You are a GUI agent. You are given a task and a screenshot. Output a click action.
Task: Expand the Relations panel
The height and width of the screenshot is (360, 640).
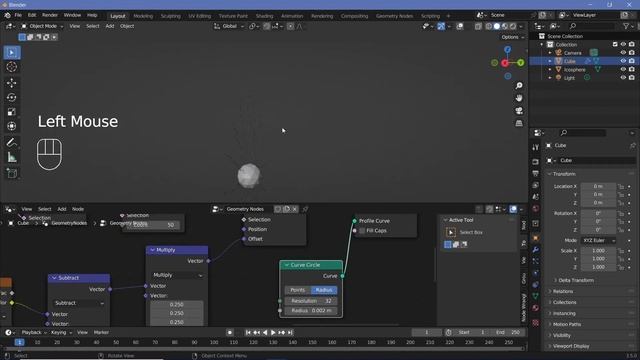tap(563, 291)
